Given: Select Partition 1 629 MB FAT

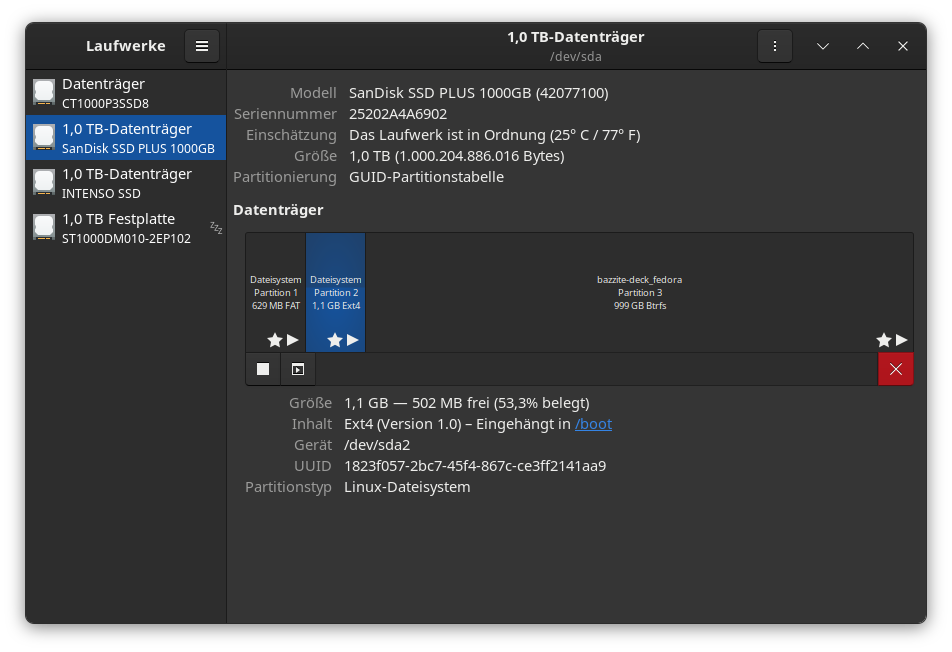Looking at the screenshot, I should pos(275,290).
